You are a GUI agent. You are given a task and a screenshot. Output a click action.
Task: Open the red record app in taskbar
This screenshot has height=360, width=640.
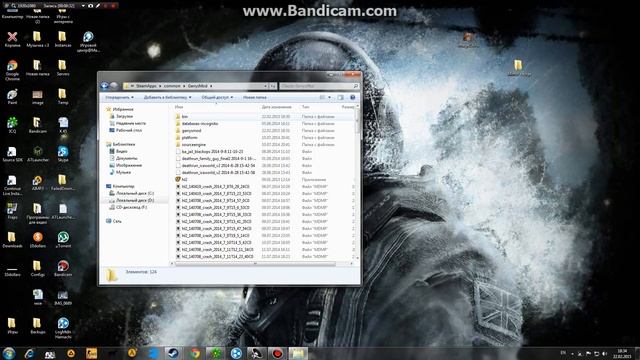tap(277, 353)
